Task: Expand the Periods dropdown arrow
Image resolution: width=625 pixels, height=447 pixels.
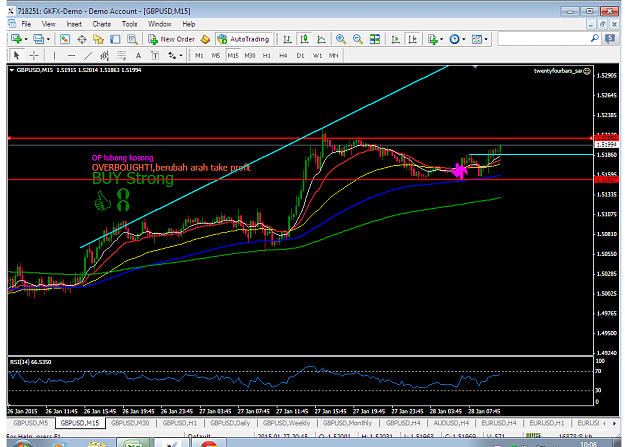Action: tap(463, 39)
